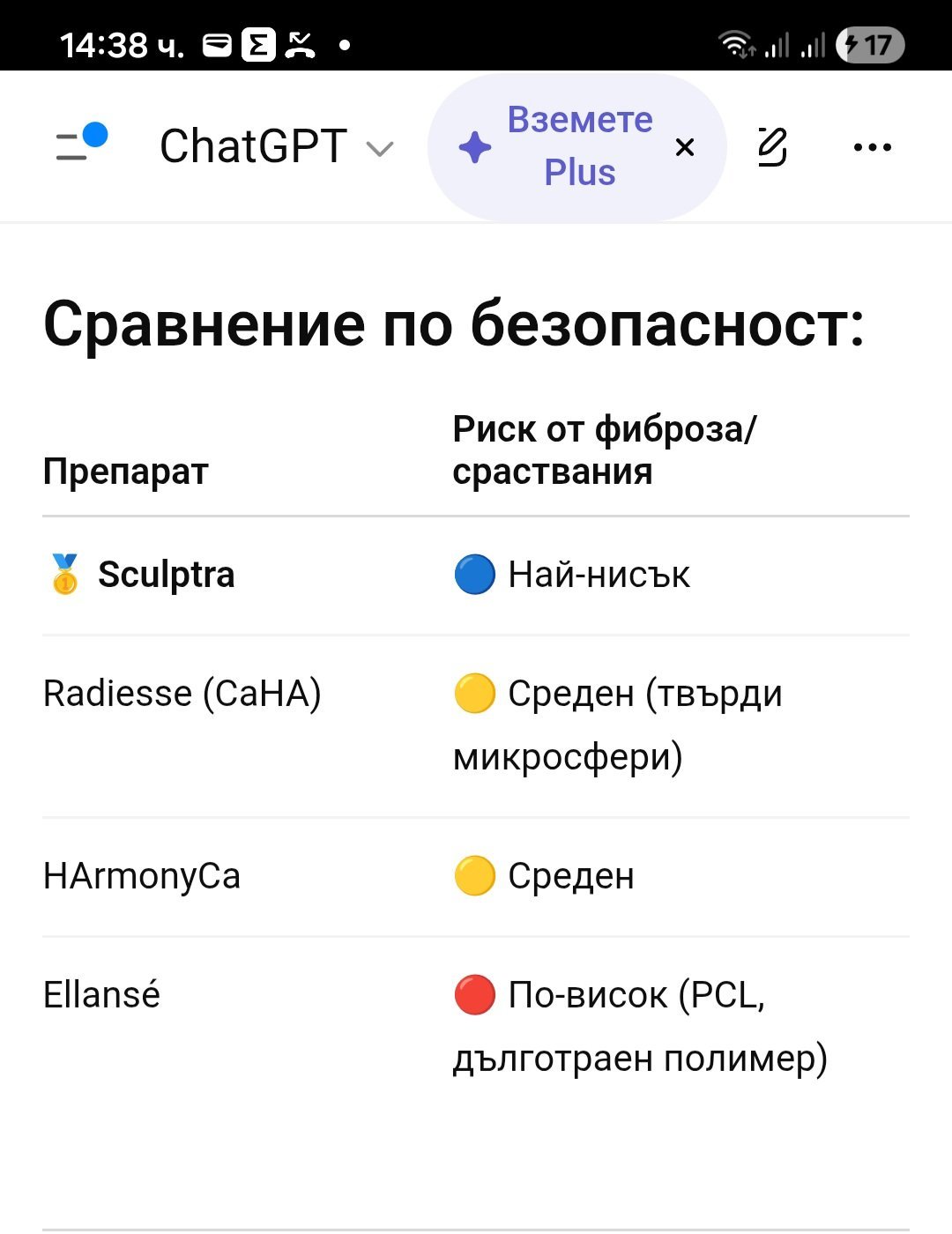Tap the Wi-Fi status bar icon
The image size is (952, 1234).
(736, 44)
